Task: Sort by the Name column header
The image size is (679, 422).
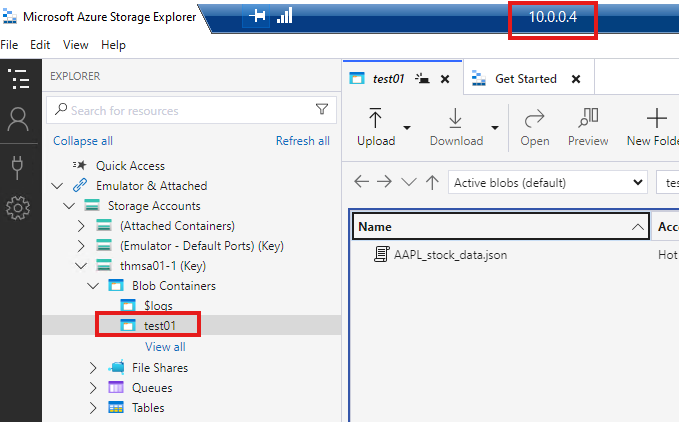Action: coord(501,226)
